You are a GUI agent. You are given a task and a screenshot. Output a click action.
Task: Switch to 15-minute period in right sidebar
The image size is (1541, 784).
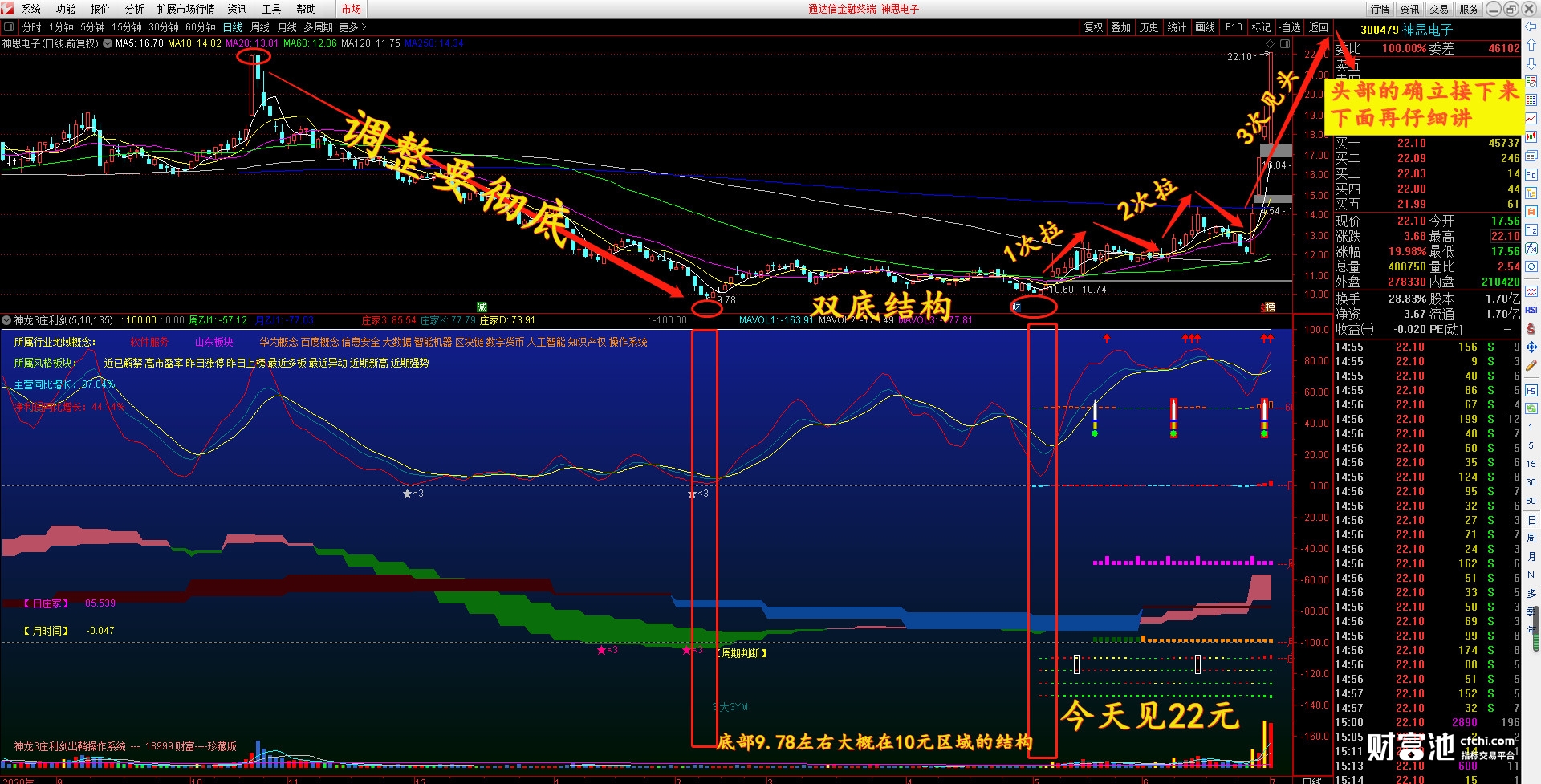(x=1531, y=464)
